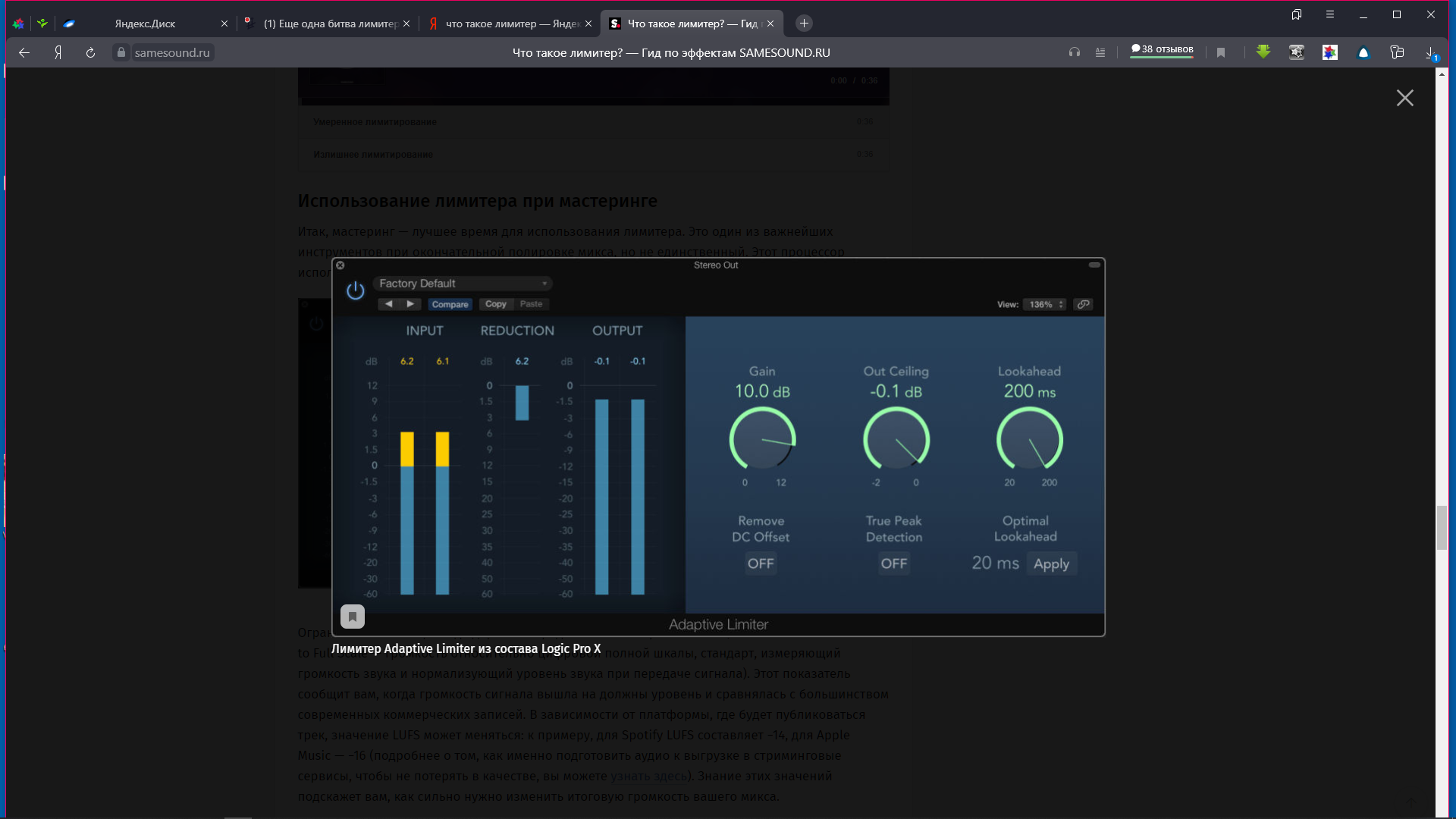Click the Lookahead knob at 200 ms

(1030, 439)
